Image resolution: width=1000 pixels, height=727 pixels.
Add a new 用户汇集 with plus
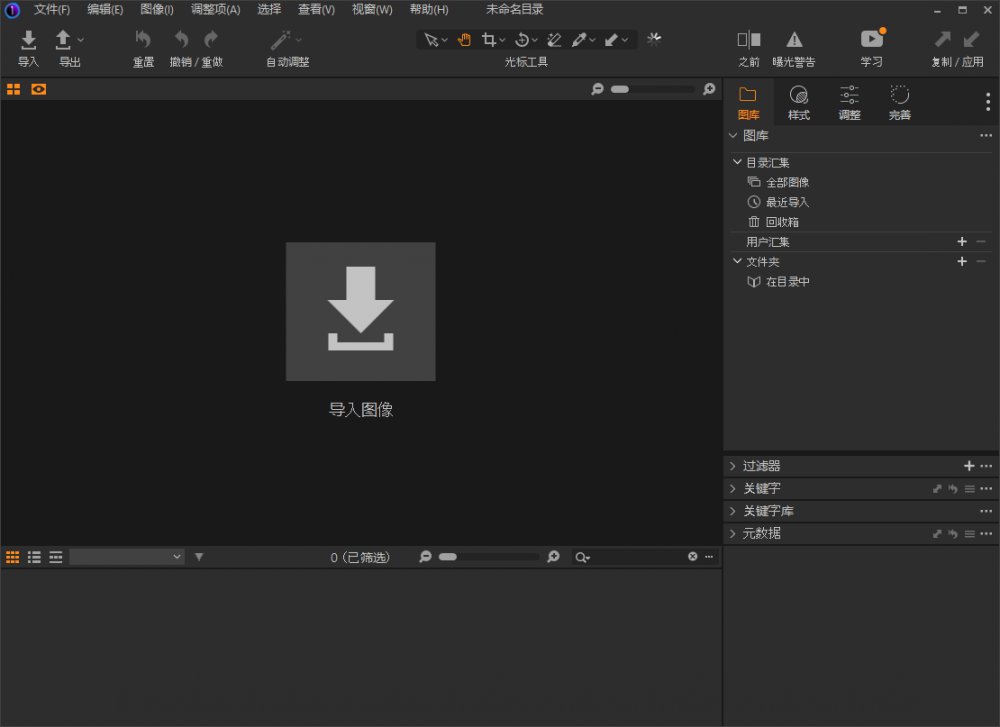pos(962,242)
